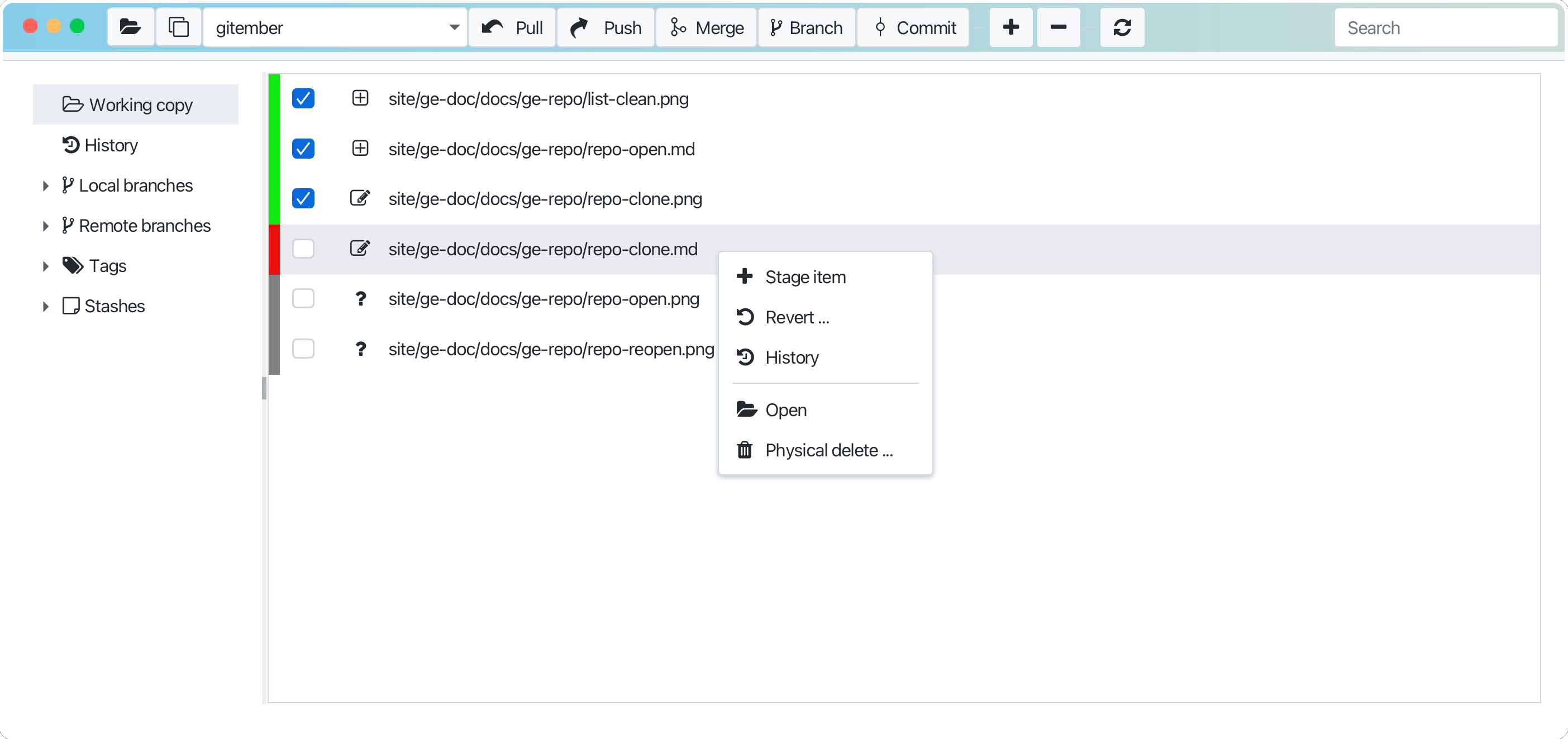Viewport: 1568px width, 739px height.
Task: Select the site/ge-doc/docs/ge-repo/list-clean.png file name
Action: click(538, 99)
